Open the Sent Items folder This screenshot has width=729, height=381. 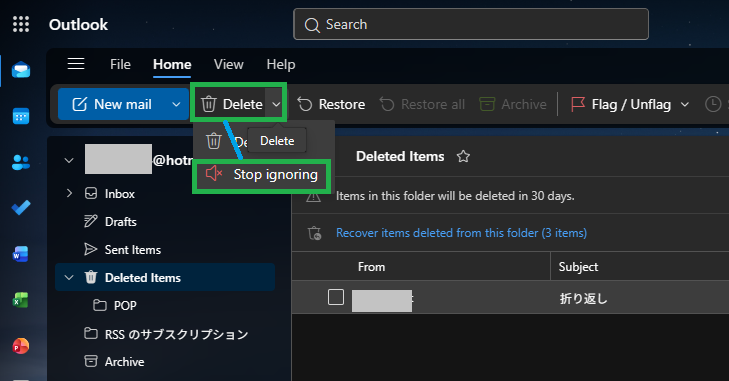133,249
